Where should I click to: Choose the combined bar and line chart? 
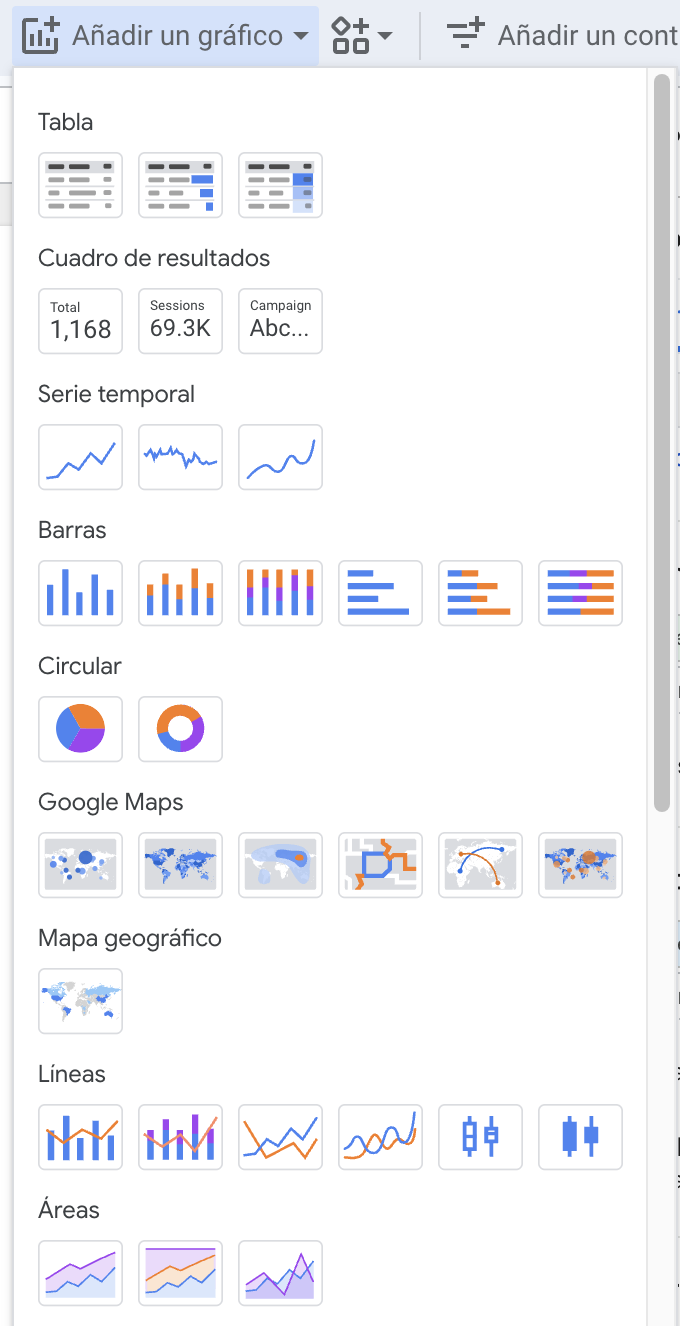pyautogui.click(x=80, y=1137)
